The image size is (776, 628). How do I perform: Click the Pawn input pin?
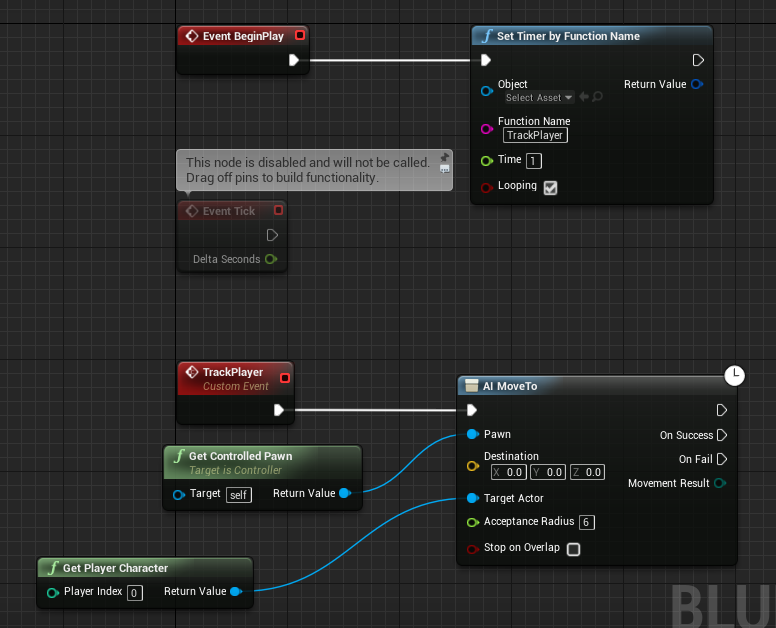pos(473,434)
